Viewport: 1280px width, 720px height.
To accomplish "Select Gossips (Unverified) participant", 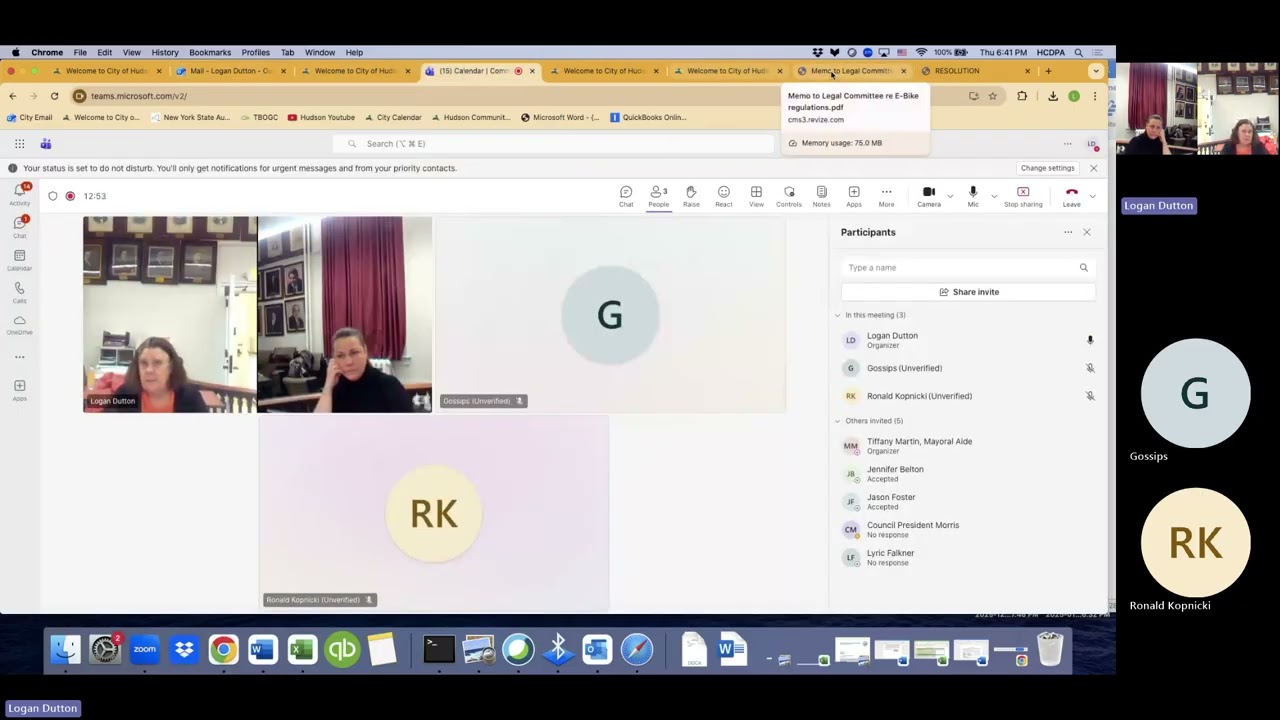I will click(968, 368).
